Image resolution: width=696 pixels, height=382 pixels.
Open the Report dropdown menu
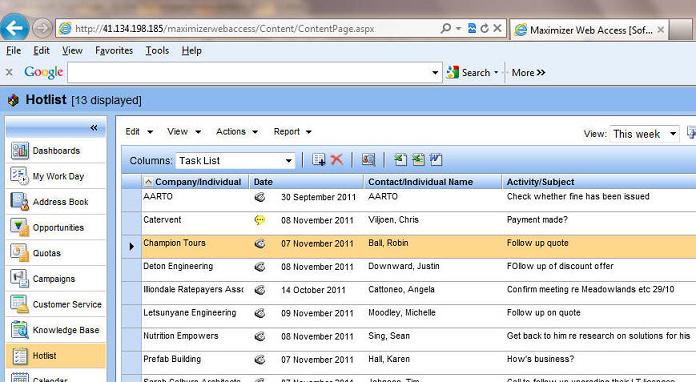[293, 132]
